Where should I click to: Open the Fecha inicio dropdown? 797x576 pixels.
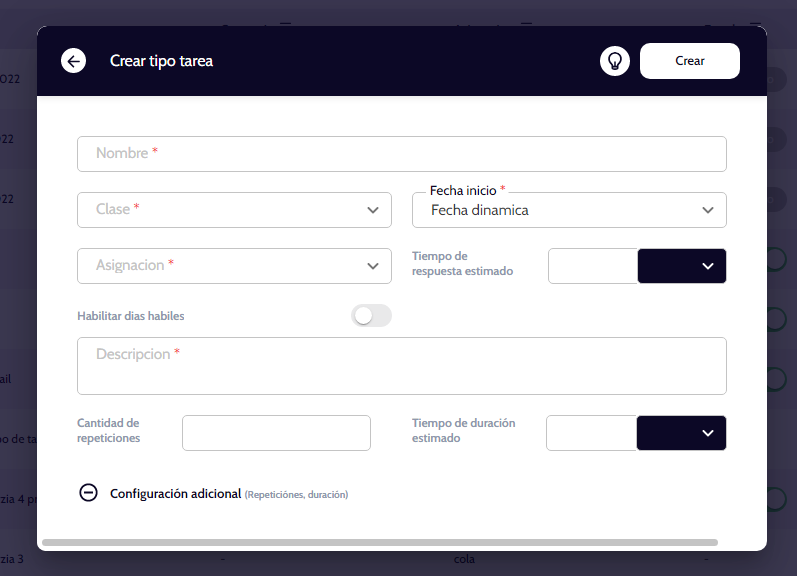568,210
